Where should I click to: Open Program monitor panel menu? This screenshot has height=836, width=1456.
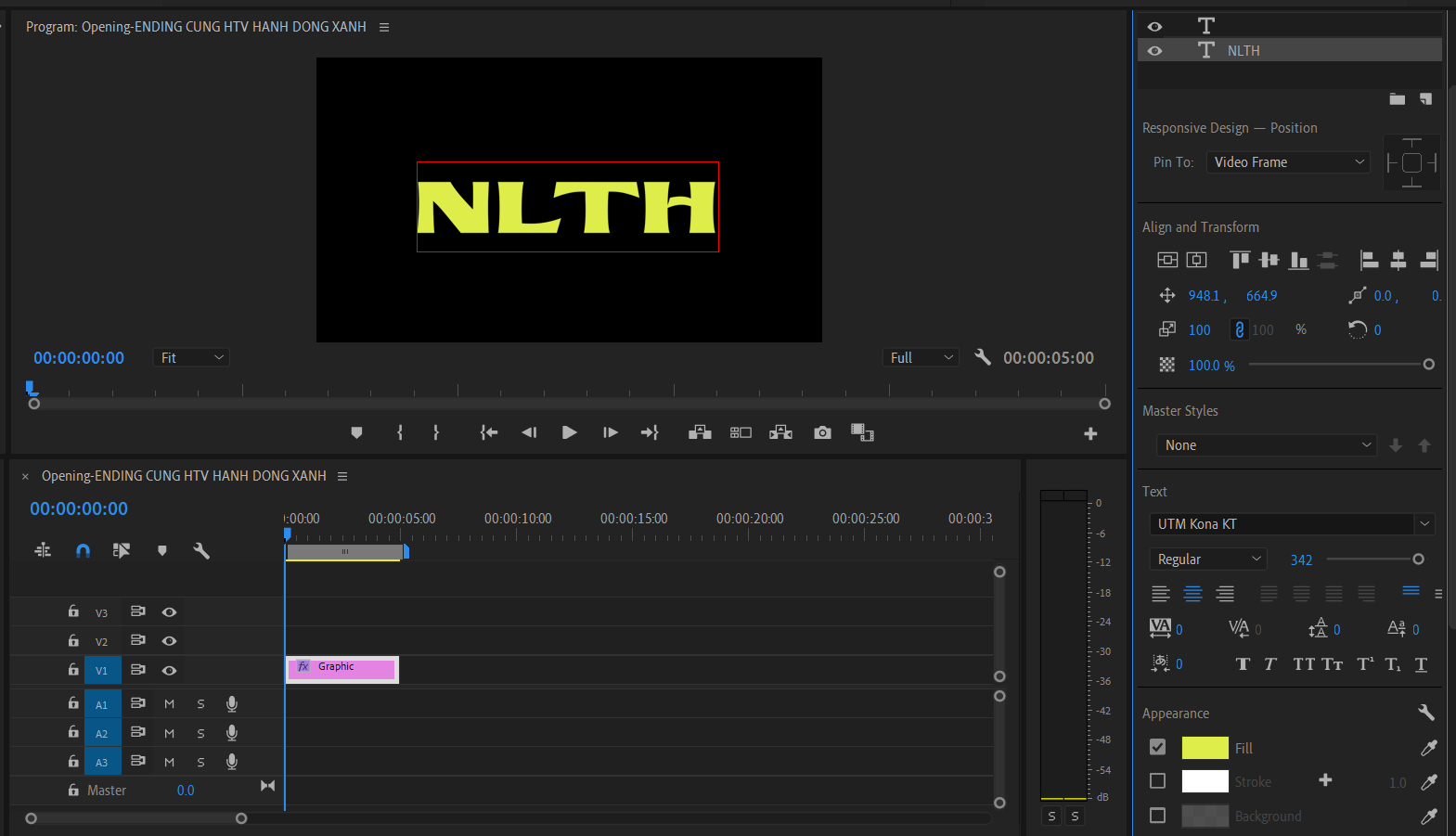tap(384, 27)
